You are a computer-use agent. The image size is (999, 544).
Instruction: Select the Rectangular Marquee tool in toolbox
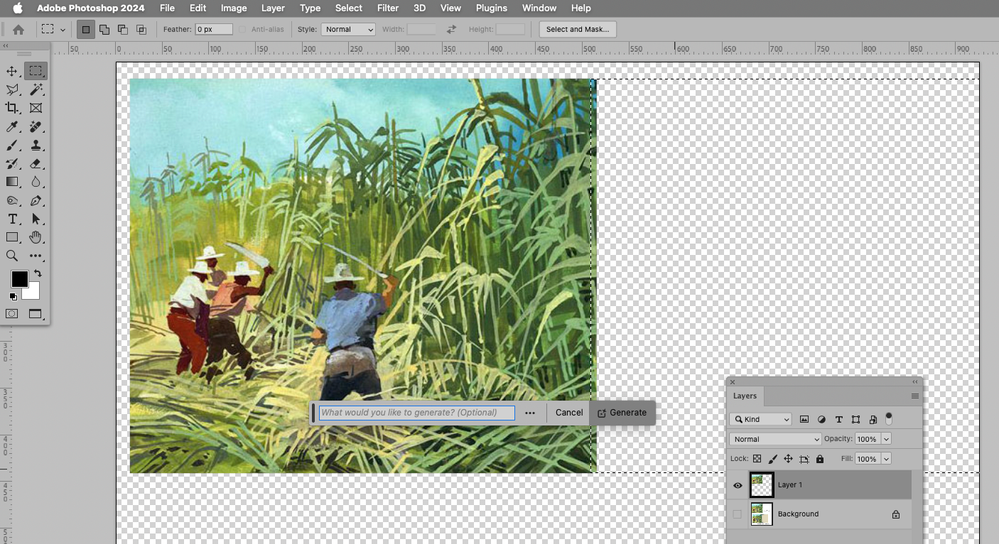(36, 71)
